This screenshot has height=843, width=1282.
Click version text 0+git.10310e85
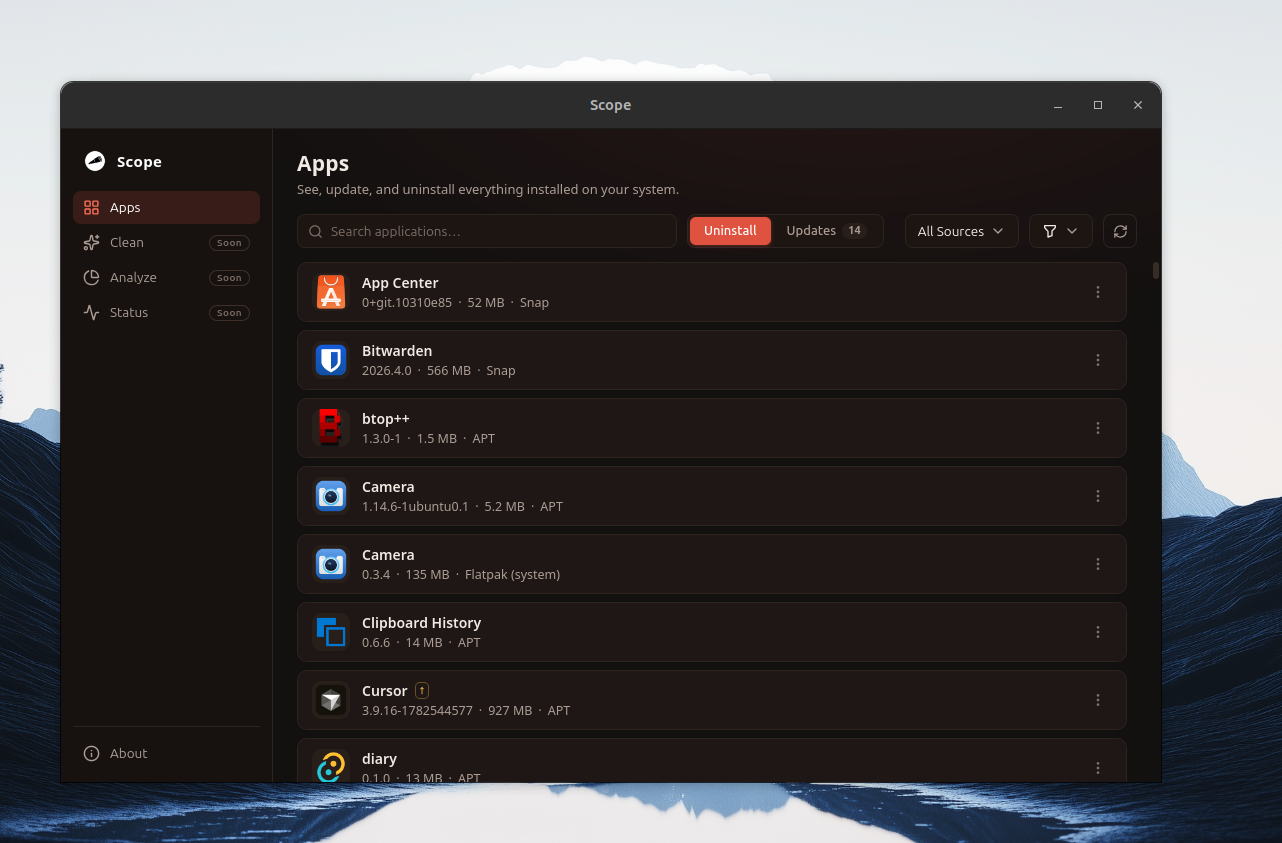(x=407, y=302)
